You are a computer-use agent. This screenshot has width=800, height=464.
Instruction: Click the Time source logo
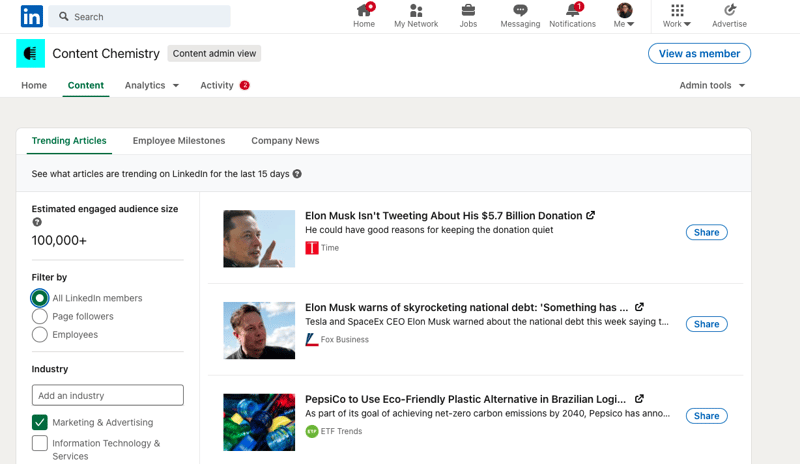(x=312, y=248)
